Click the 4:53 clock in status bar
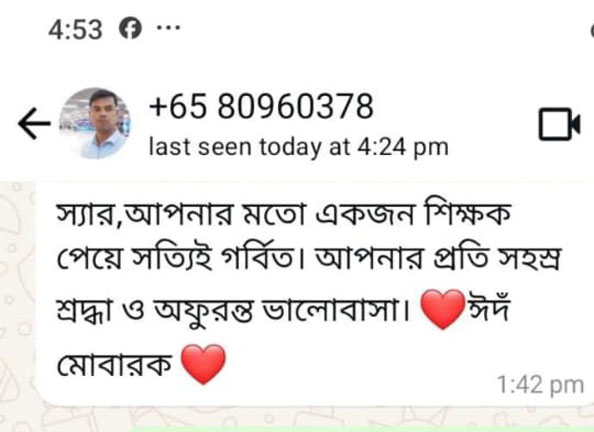 75,30
